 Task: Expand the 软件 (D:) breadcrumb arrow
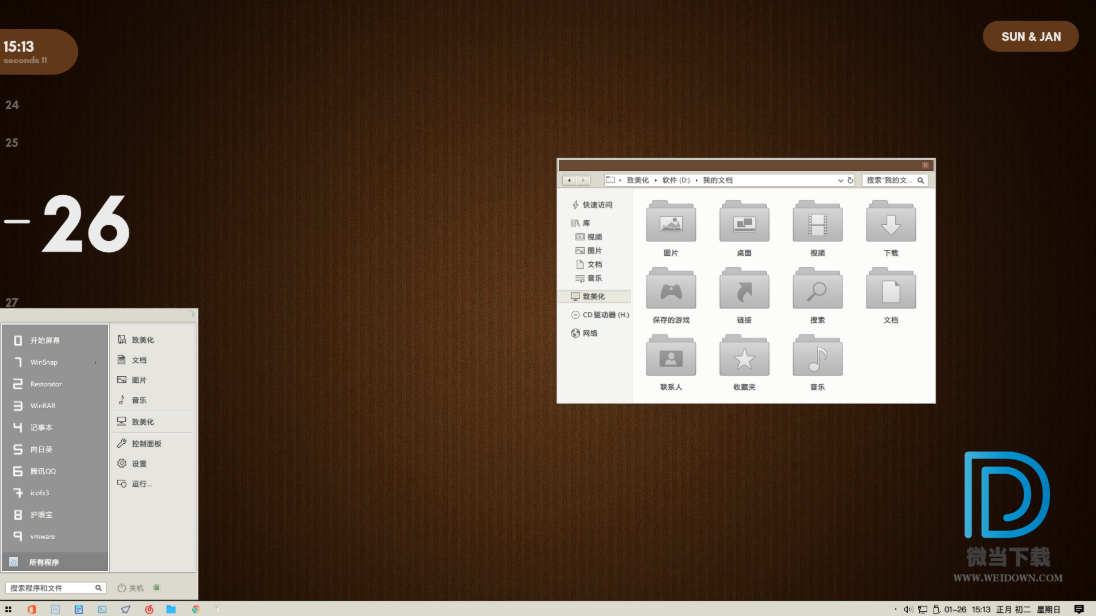(x=696, y=180)
